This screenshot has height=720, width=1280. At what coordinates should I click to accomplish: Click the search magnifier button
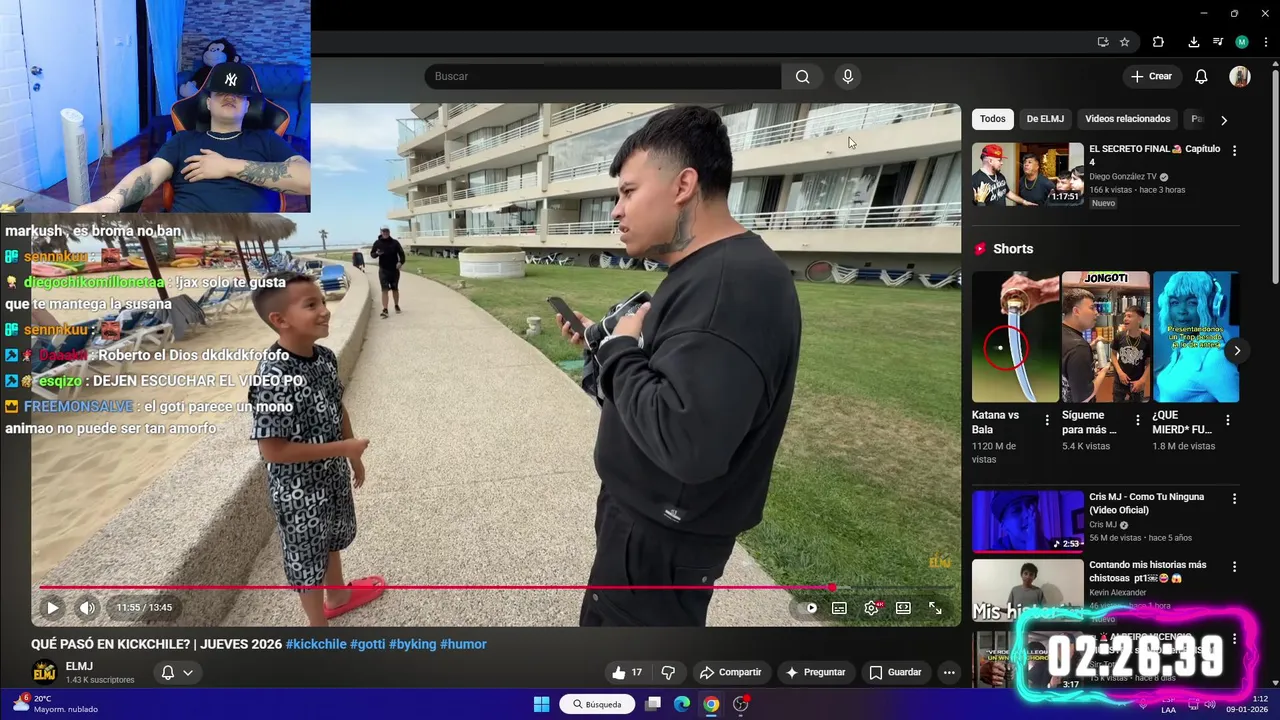pyautogui.click(x=802, y=76)
